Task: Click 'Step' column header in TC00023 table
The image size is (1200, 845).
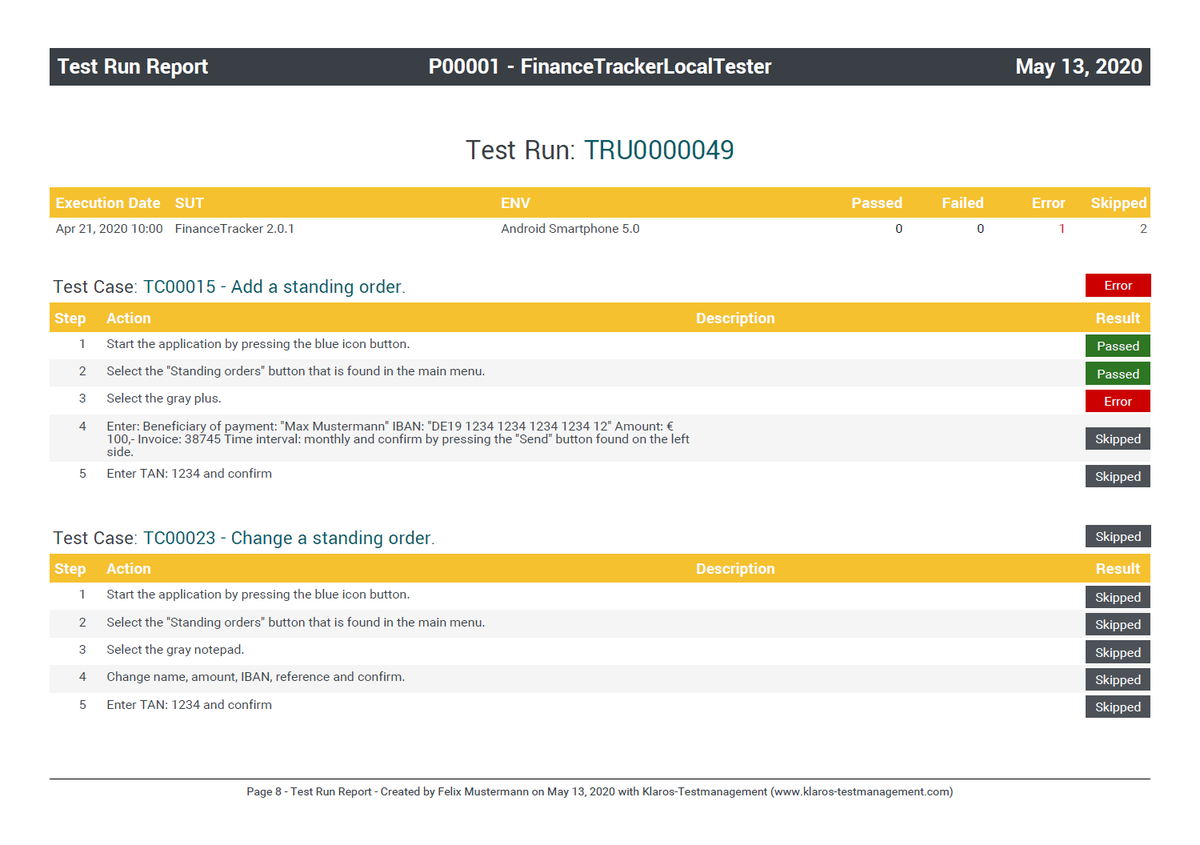Action: point(70,569)
